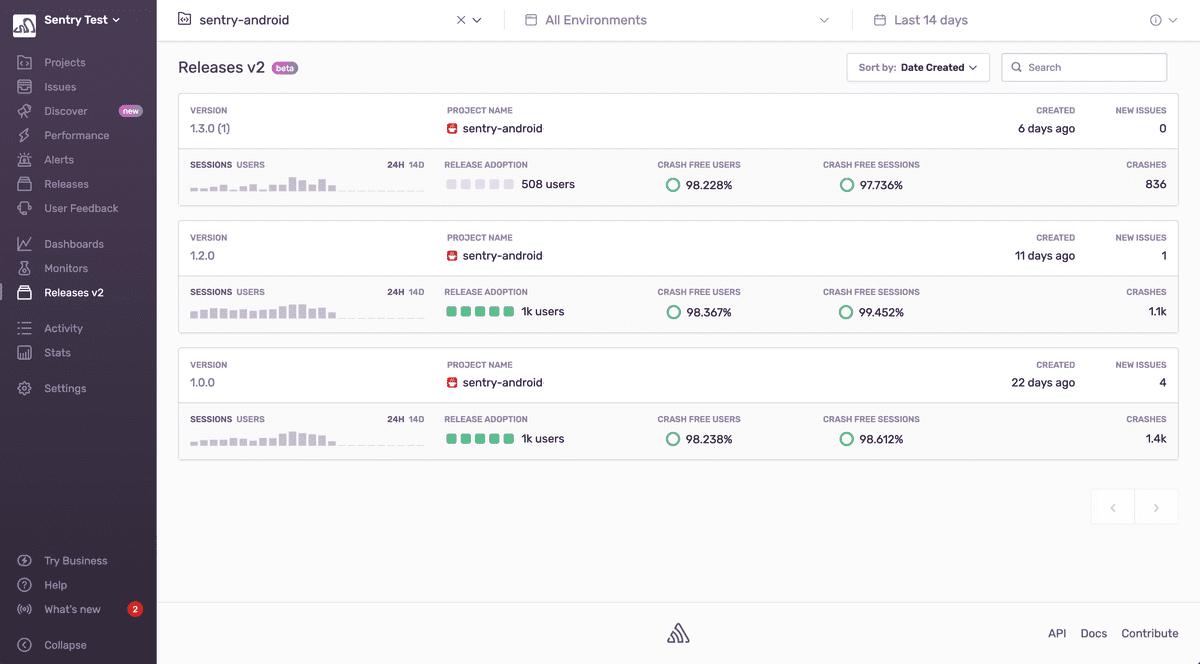Click the 1.2.0 release adoption bar
This screenshot has width=1200, height=664.
(480, 311)
